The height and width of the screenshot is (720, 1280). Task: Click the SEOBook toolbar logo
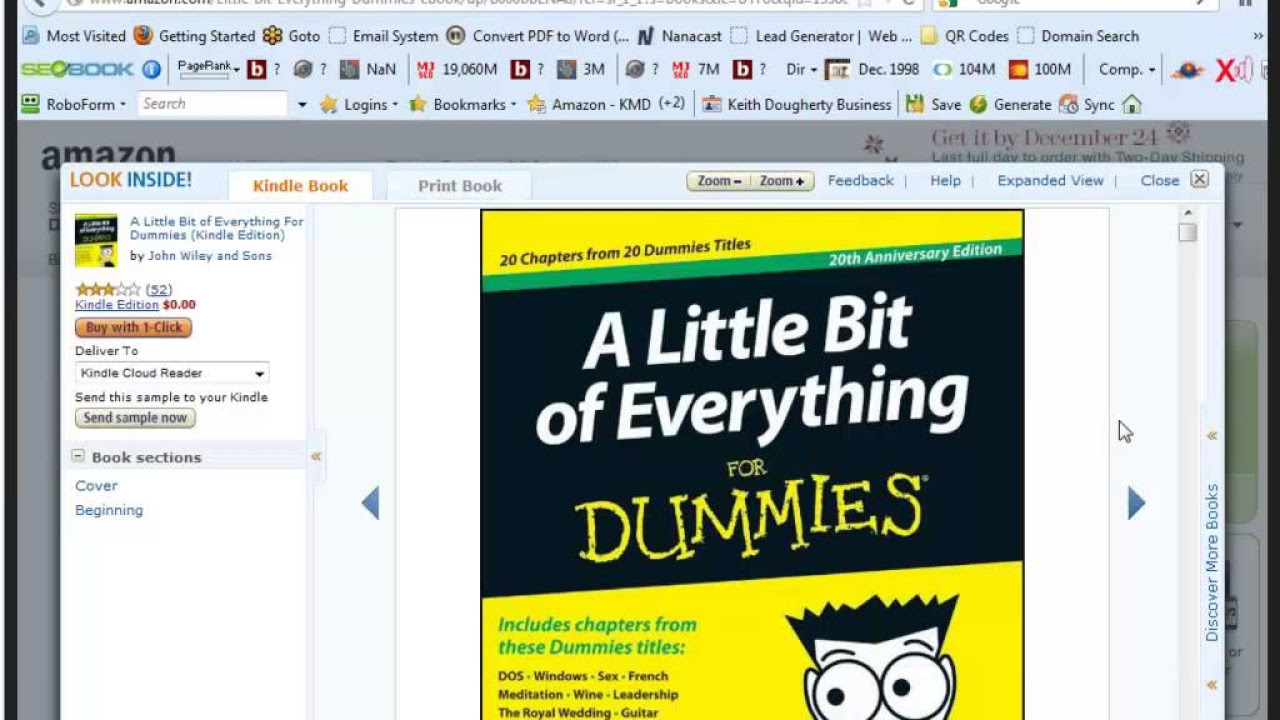point(77,69)
